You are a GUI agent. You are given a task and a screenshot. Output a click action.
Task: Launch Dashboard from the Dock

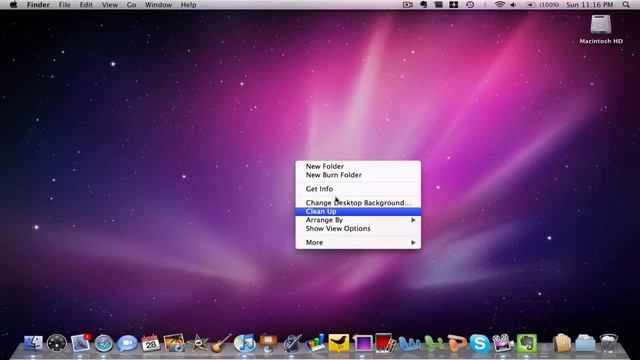pos(57,343)
